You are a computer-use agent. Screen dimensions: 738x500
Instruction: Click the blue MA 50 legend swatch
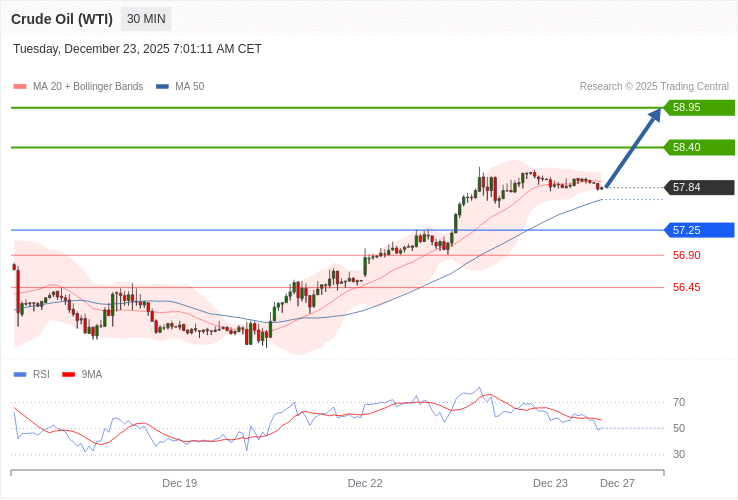point(162,87)
